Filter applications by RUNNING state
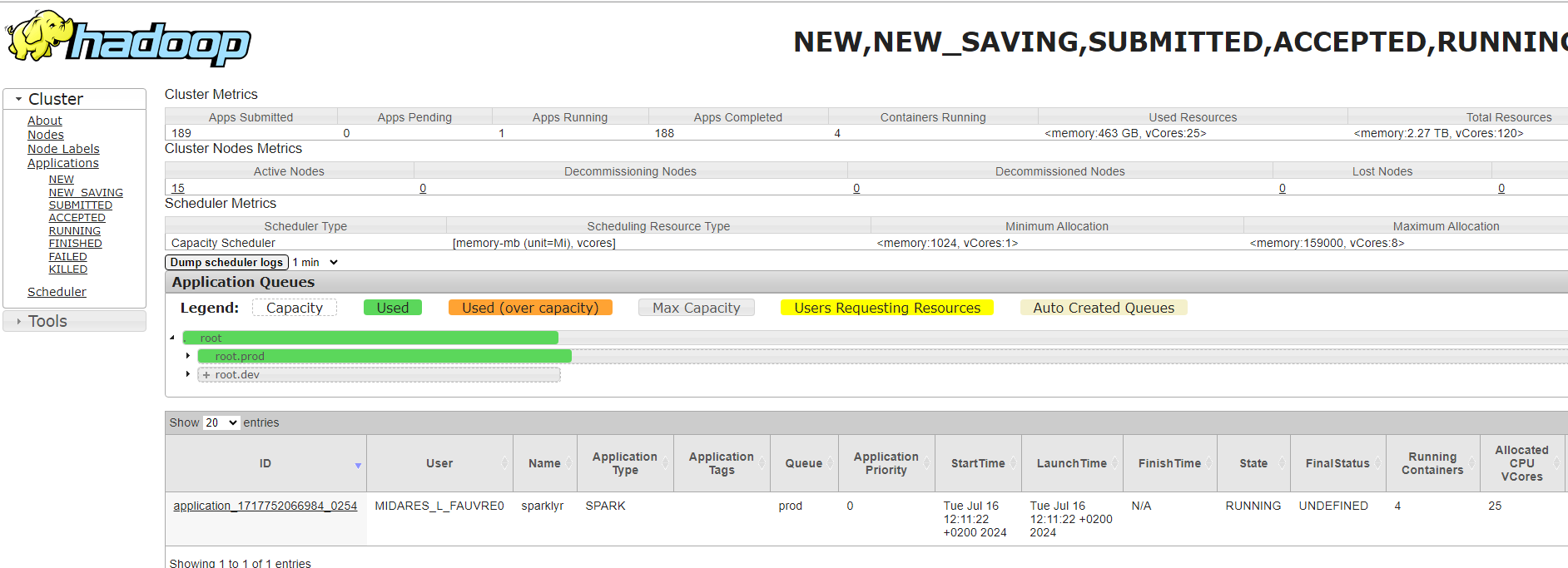Image resolution: width=1568 pixels, height=568 pixels. point(74,231)
